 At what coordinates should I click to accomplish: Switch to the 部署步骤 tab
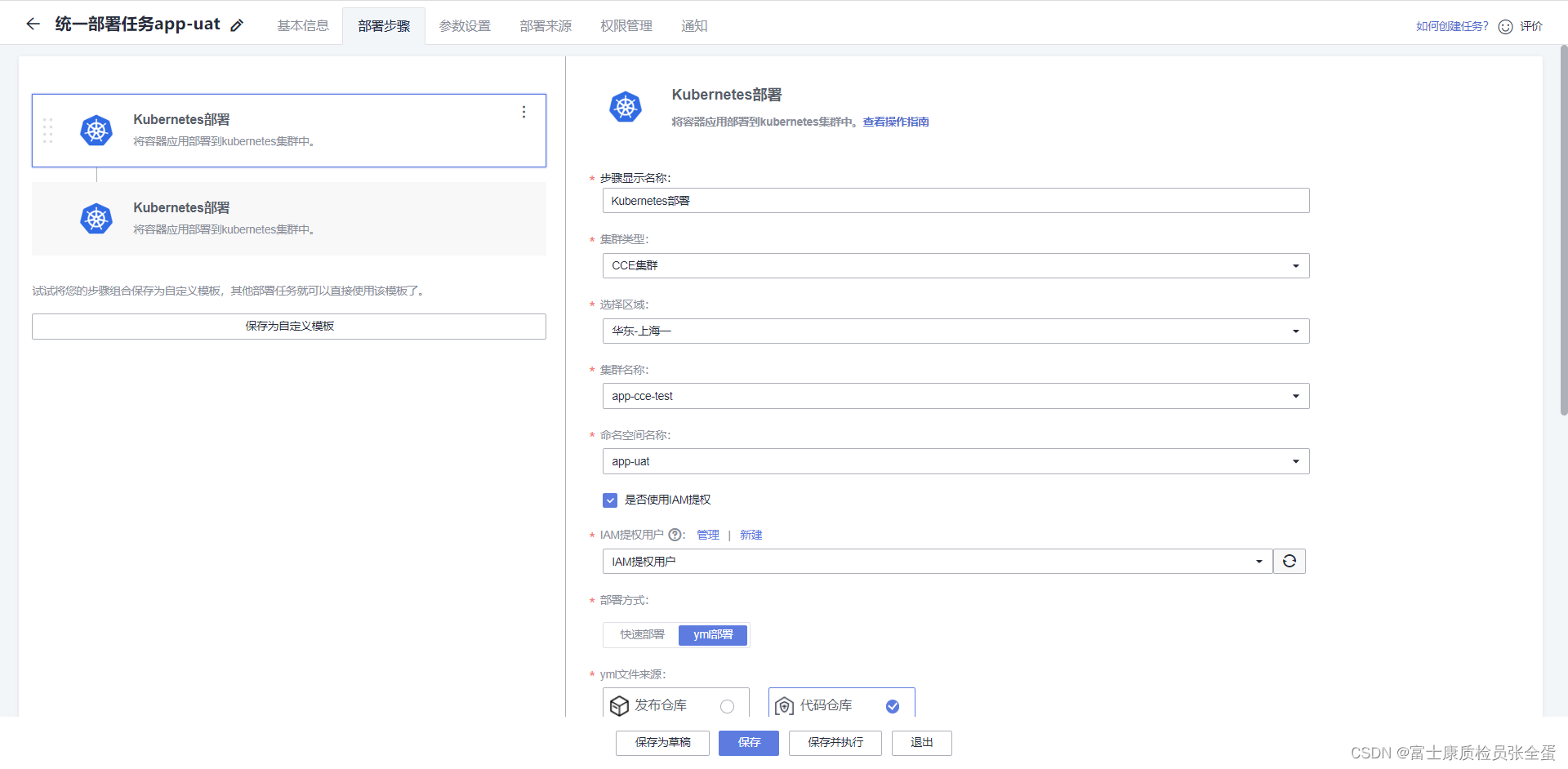pyautogui.click(x=384, y=26)
